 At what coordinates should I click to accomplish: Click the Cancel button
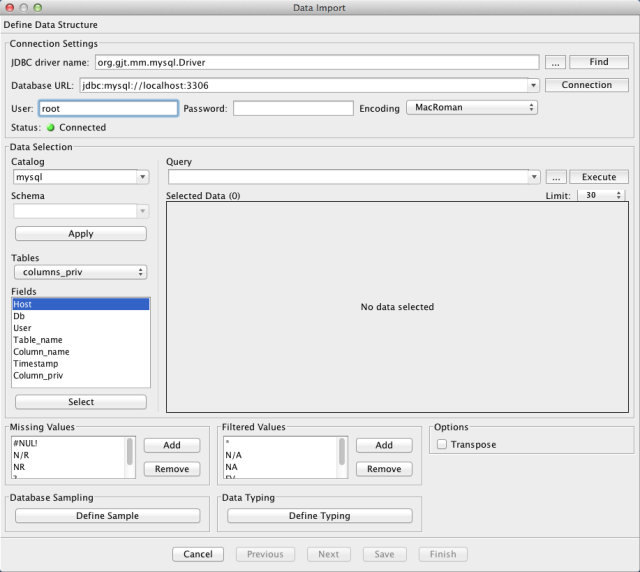198,554
